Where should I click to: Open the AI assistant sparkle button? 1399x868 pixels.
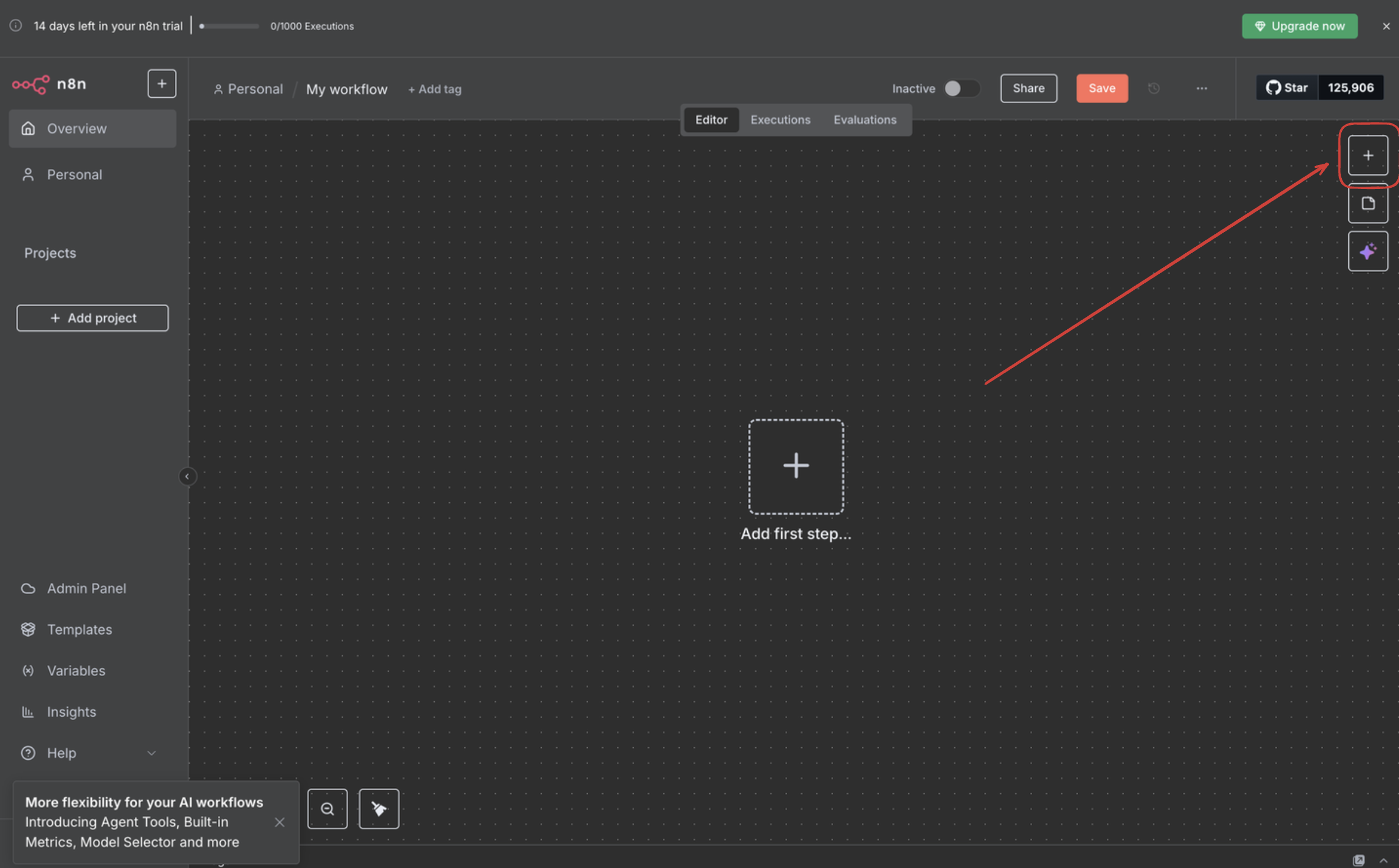coord(1367,251)
